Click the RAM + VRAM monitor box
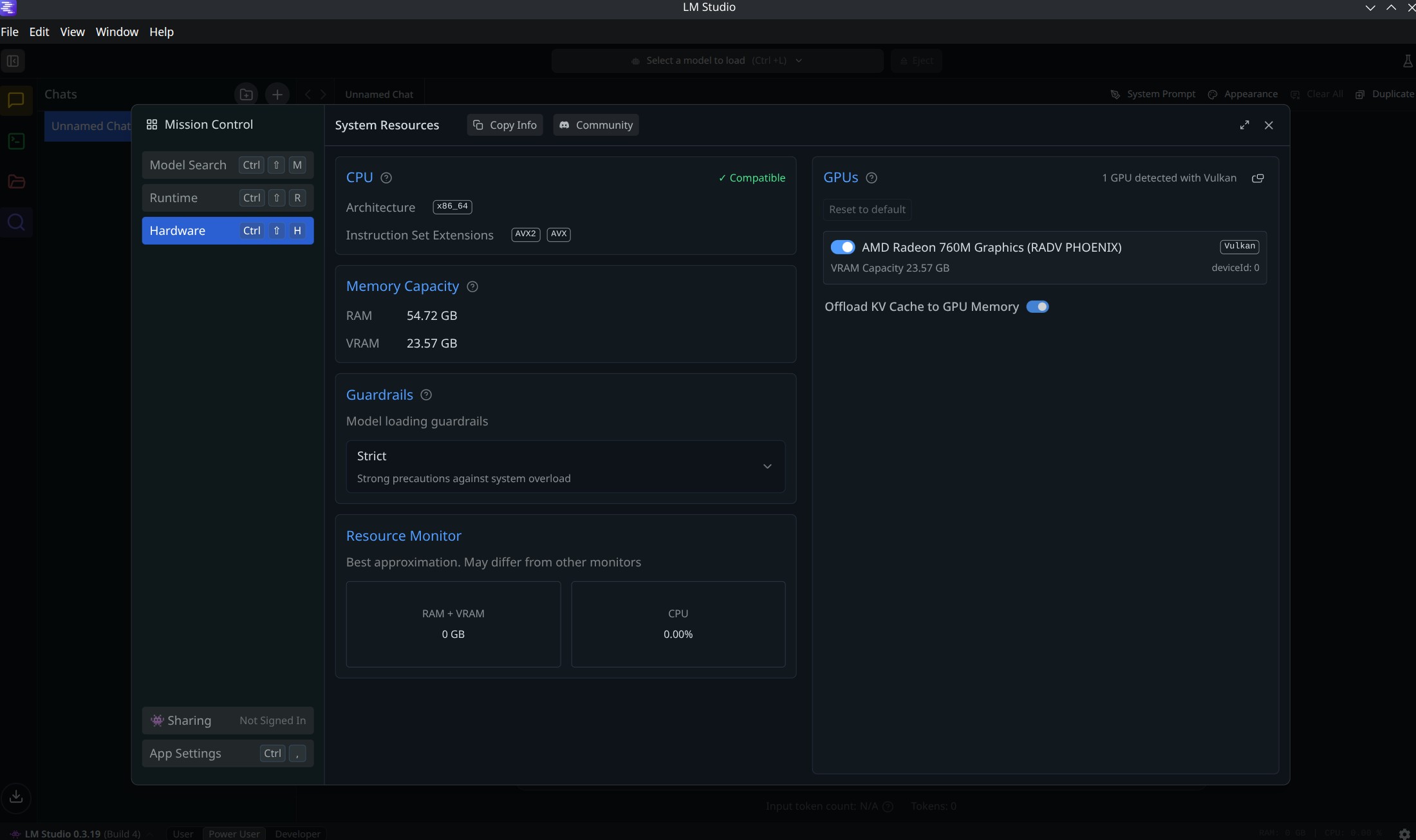 (453, 624)
